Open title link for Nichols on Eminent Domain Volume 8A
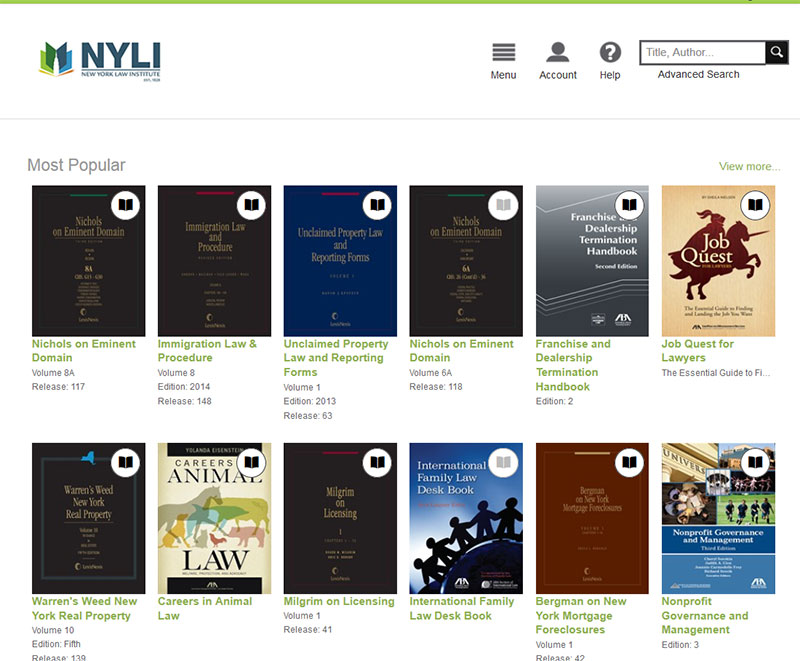The image size is (800, 661). (84, 351)
